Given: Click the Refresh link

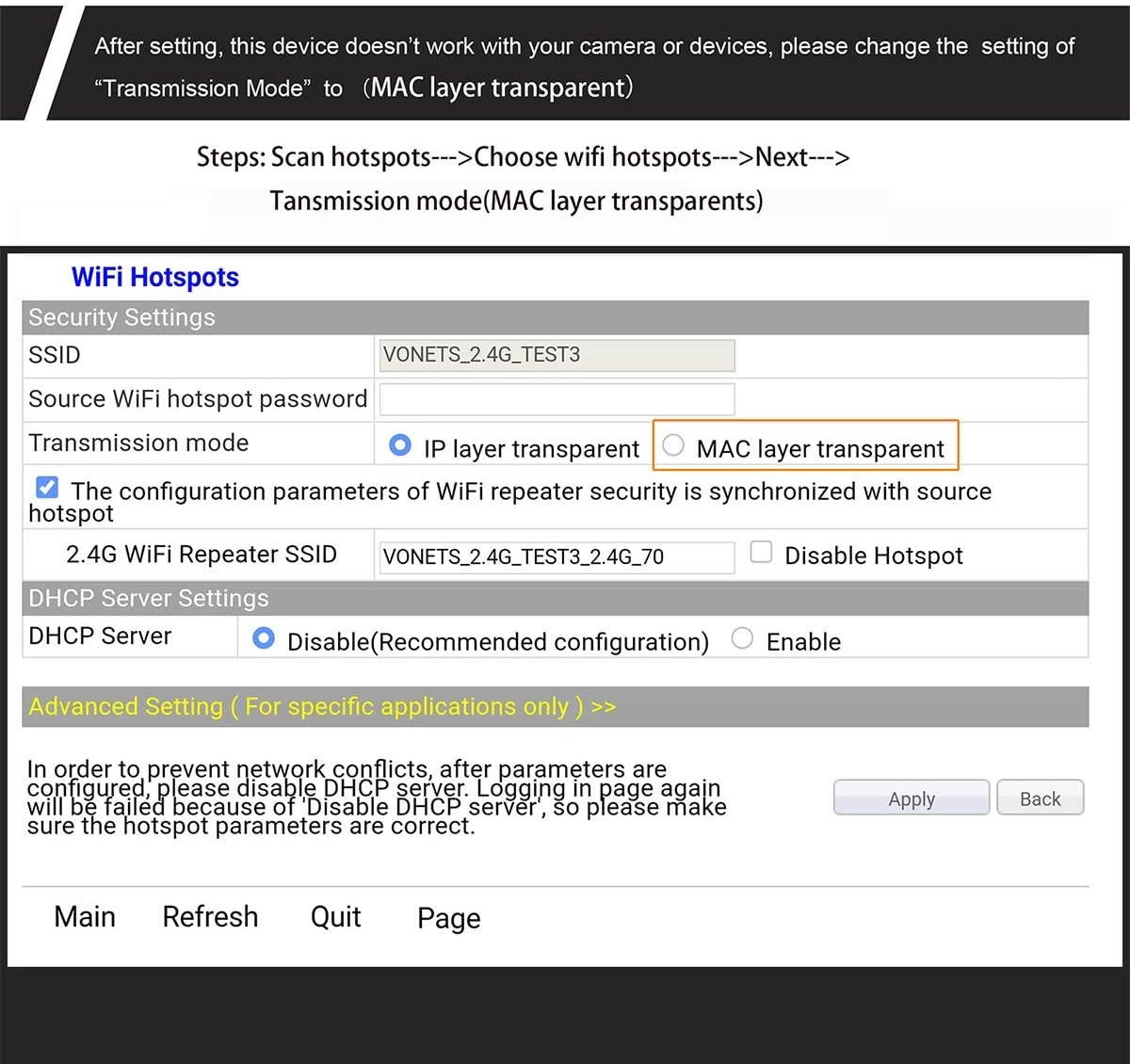Looking at the screenshot, I should pos(210,916).
